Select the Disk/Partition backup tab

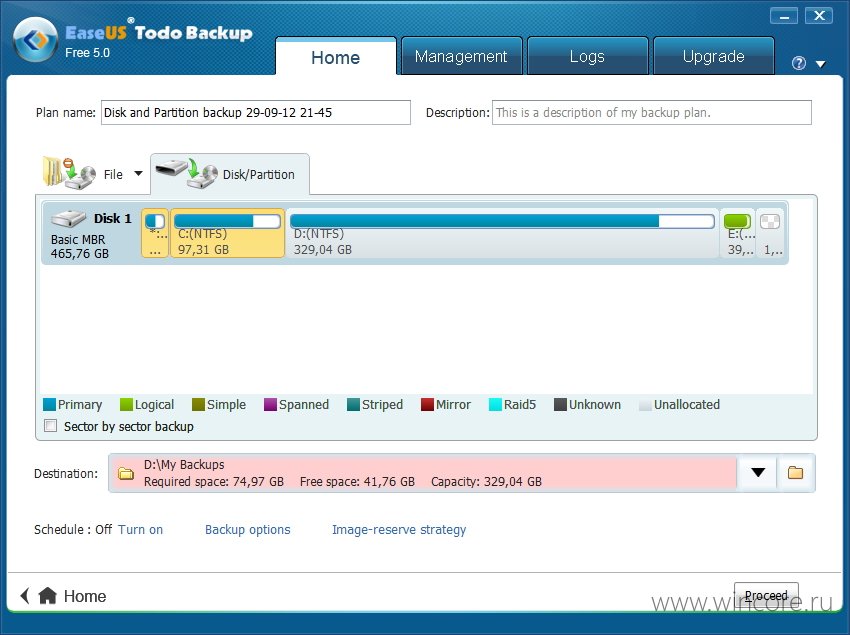[230, 174]
